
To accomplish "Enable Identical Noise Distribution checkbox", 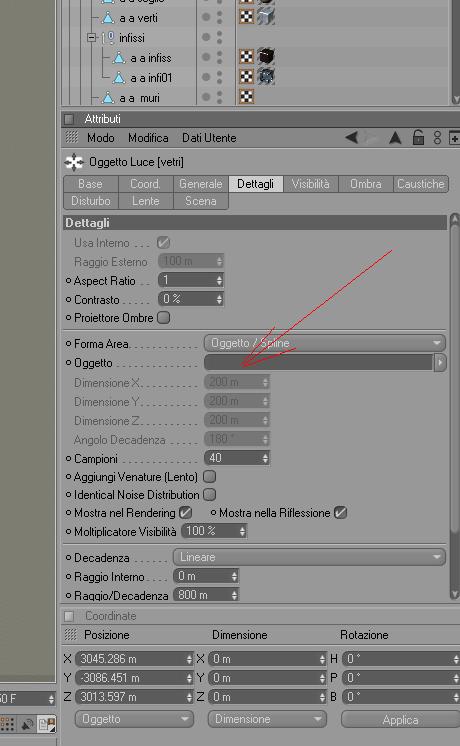I will click(209, 494).
